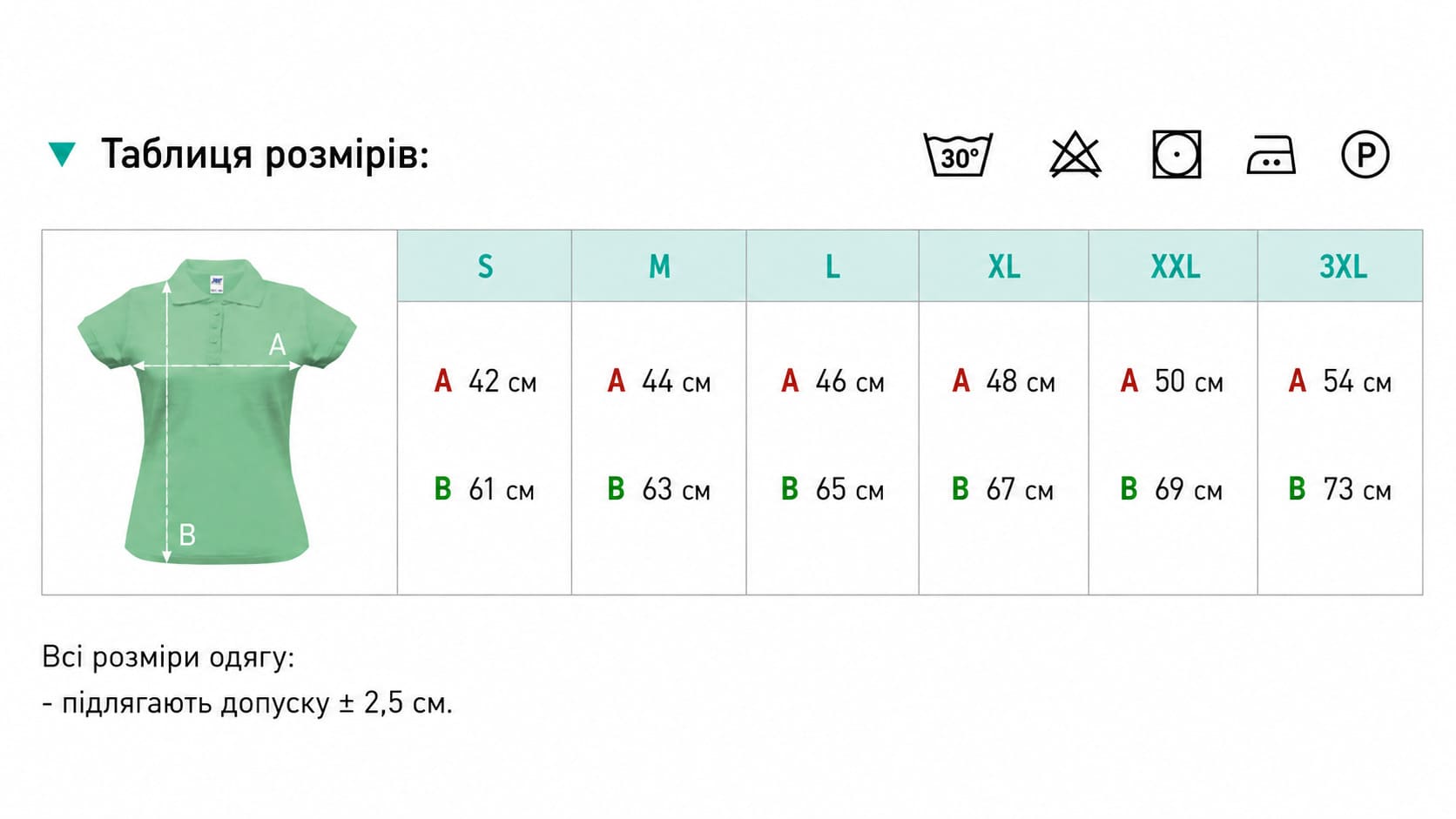Click the teal triangle beside Таблиця розмірів
The width and height of the screenshot is (1456, 819).
coord(62,155)
